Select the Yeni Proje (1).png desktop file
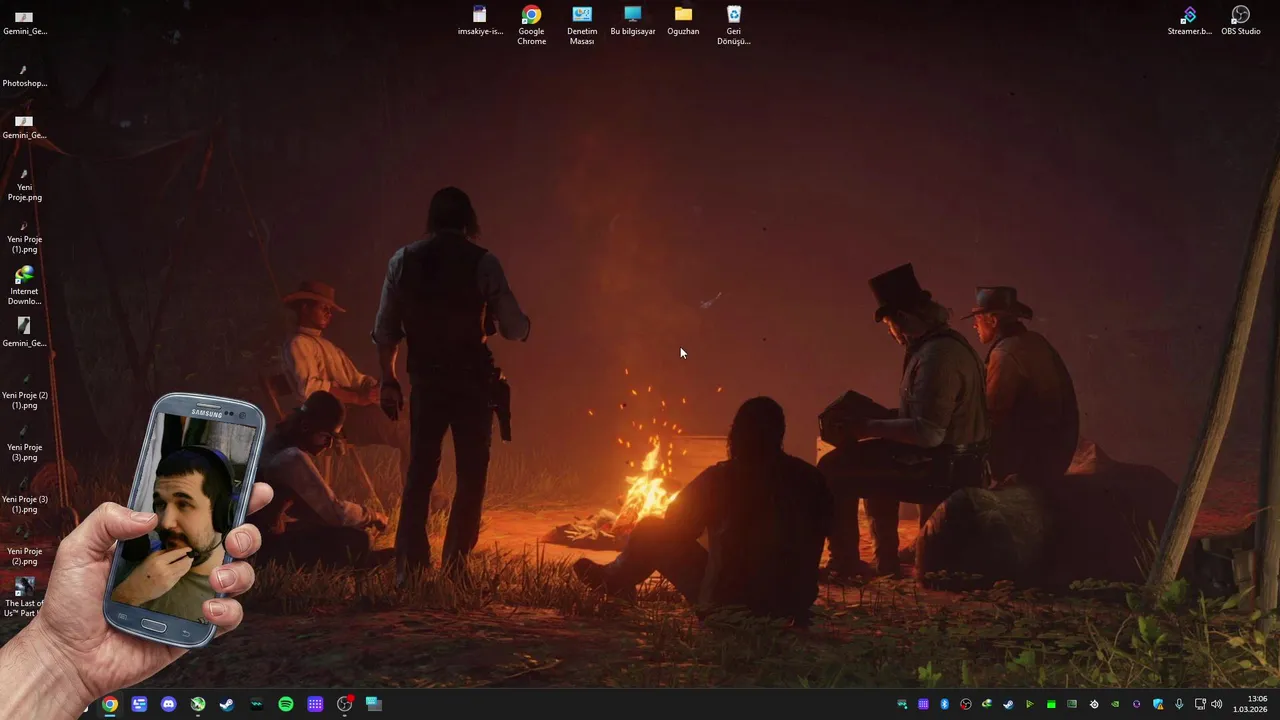 click(24, 236)
